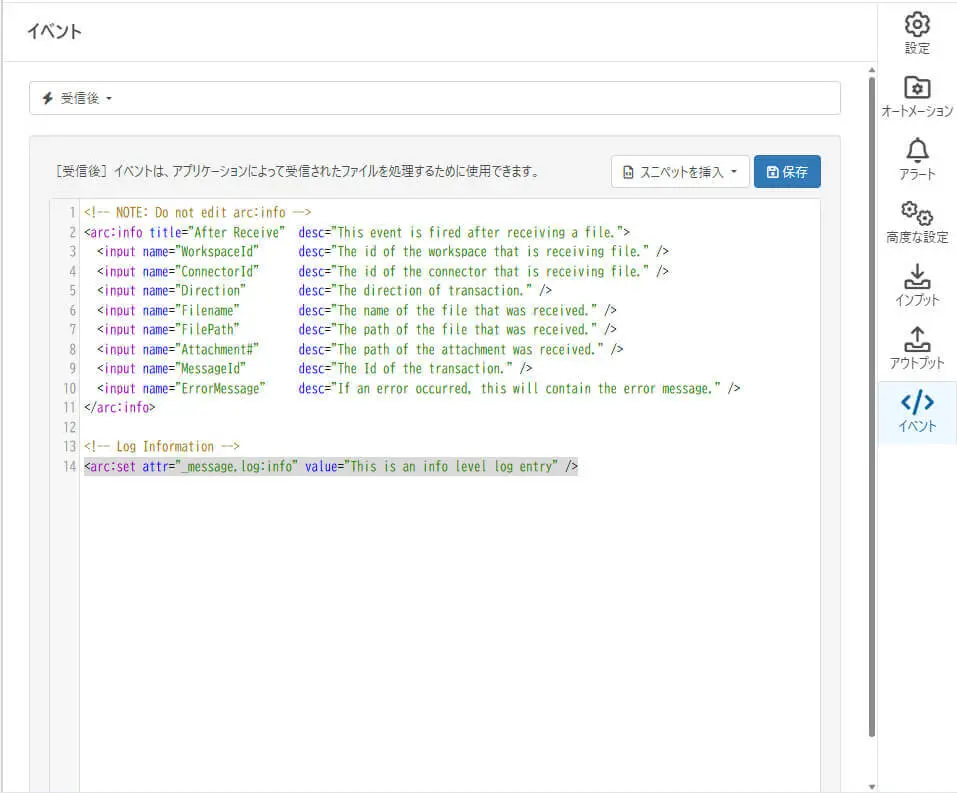Select the イベント code tab
Image resolution: width=957 pixels, height=793 pixels.
917,413
